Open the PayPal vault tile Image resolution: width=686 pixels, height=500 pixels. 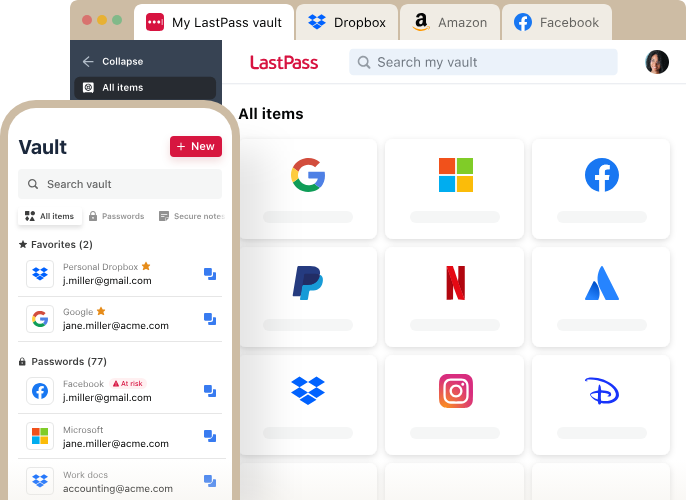(x=308, y=296)
